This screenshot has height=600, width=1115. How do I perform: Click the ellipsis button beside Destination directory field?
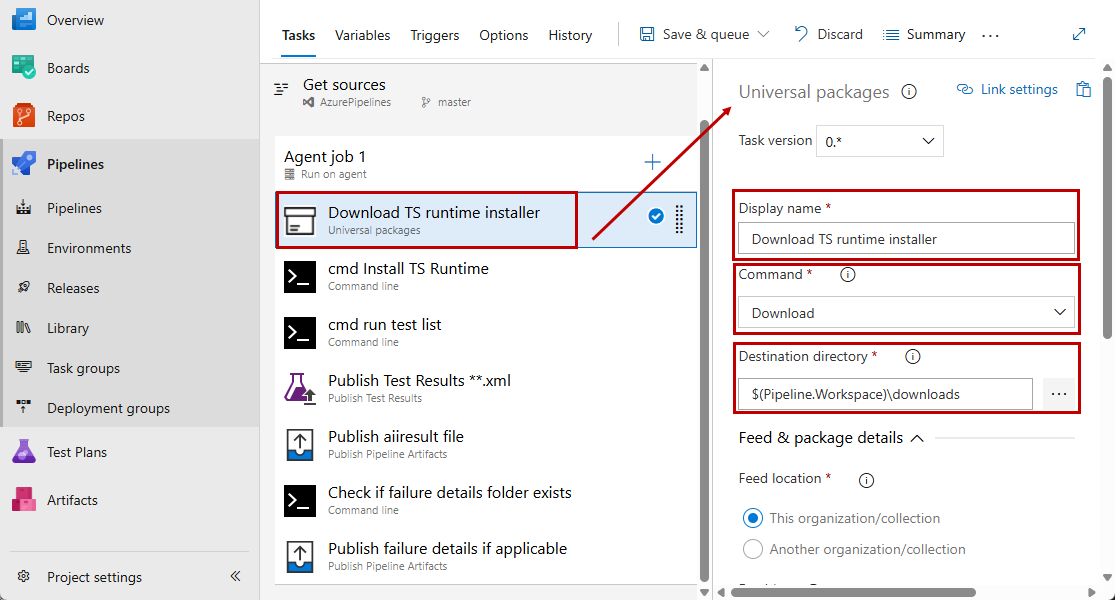[1058, 394]
